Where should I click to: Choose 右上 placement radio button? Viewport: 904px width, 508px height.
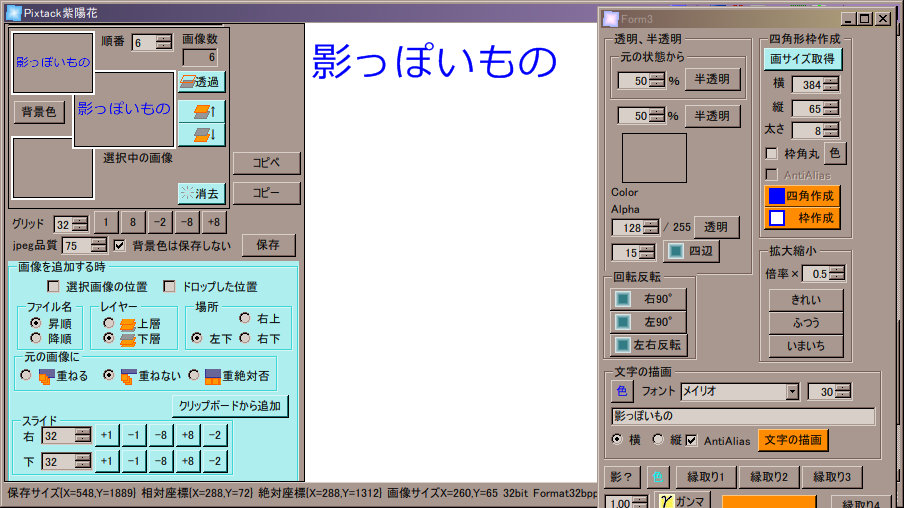pos(245,318)
